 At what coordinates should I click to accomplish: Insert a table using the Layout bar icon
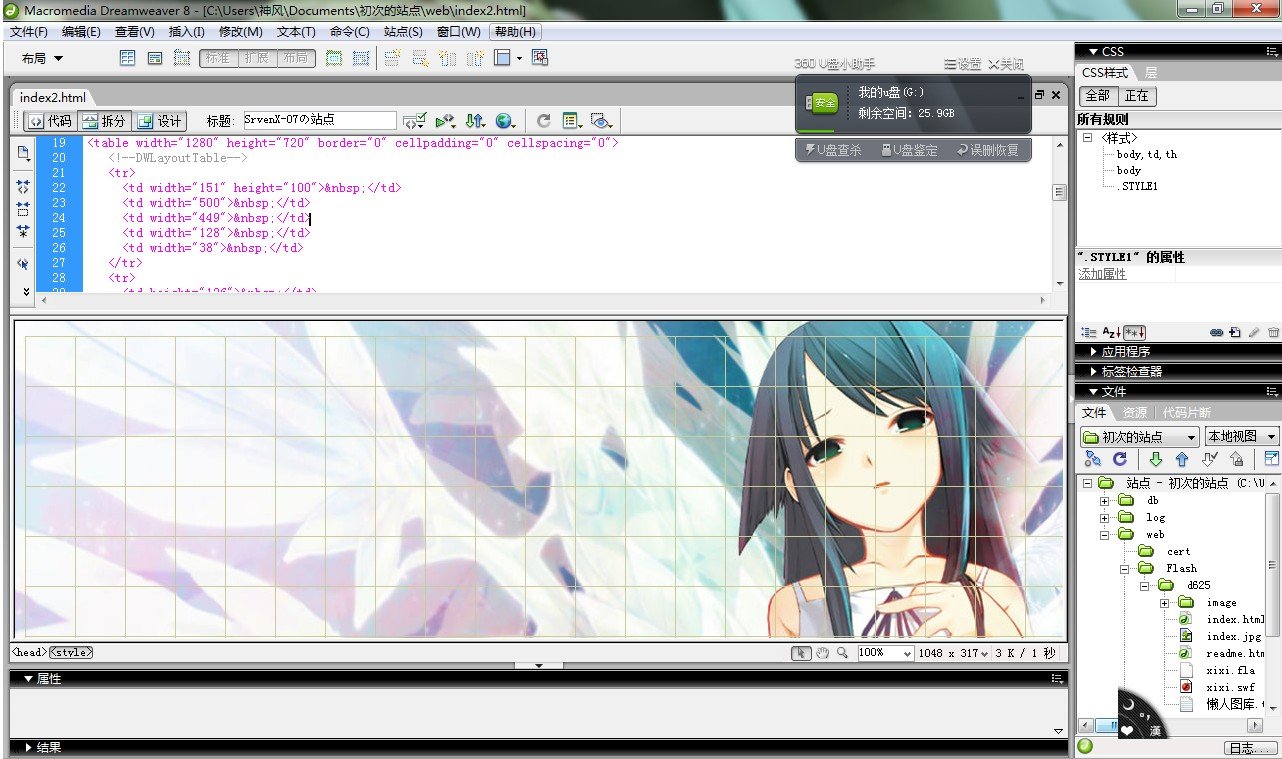click(128, 57)
